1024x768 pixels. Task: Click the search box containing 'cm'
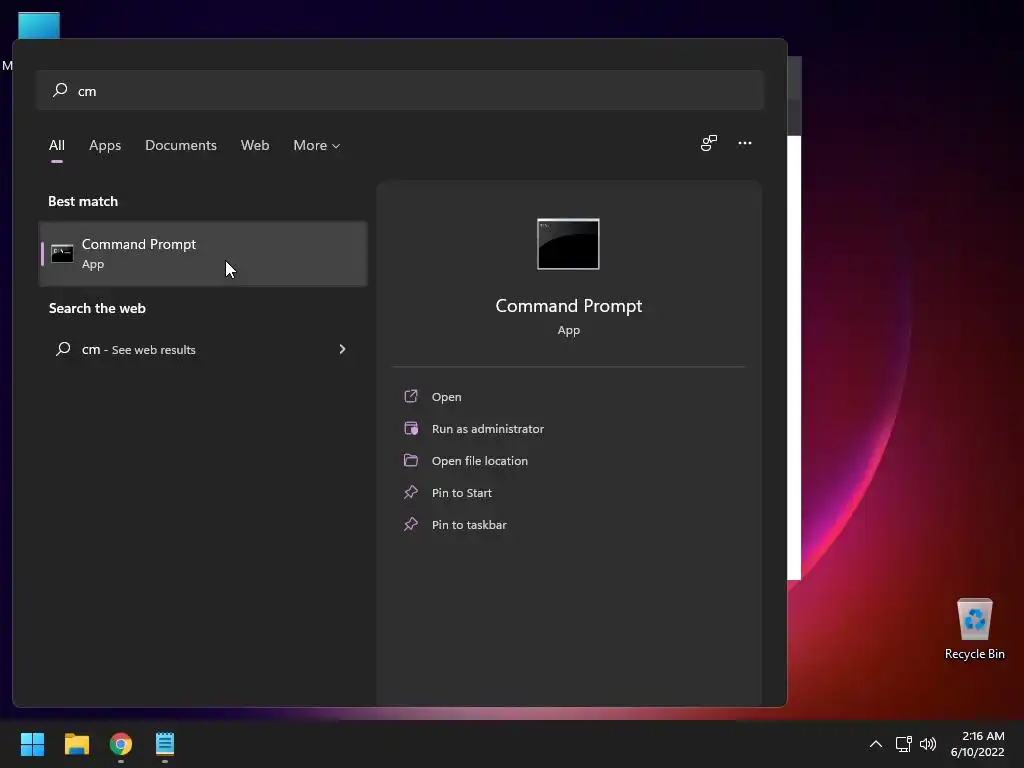click(400, 90)
